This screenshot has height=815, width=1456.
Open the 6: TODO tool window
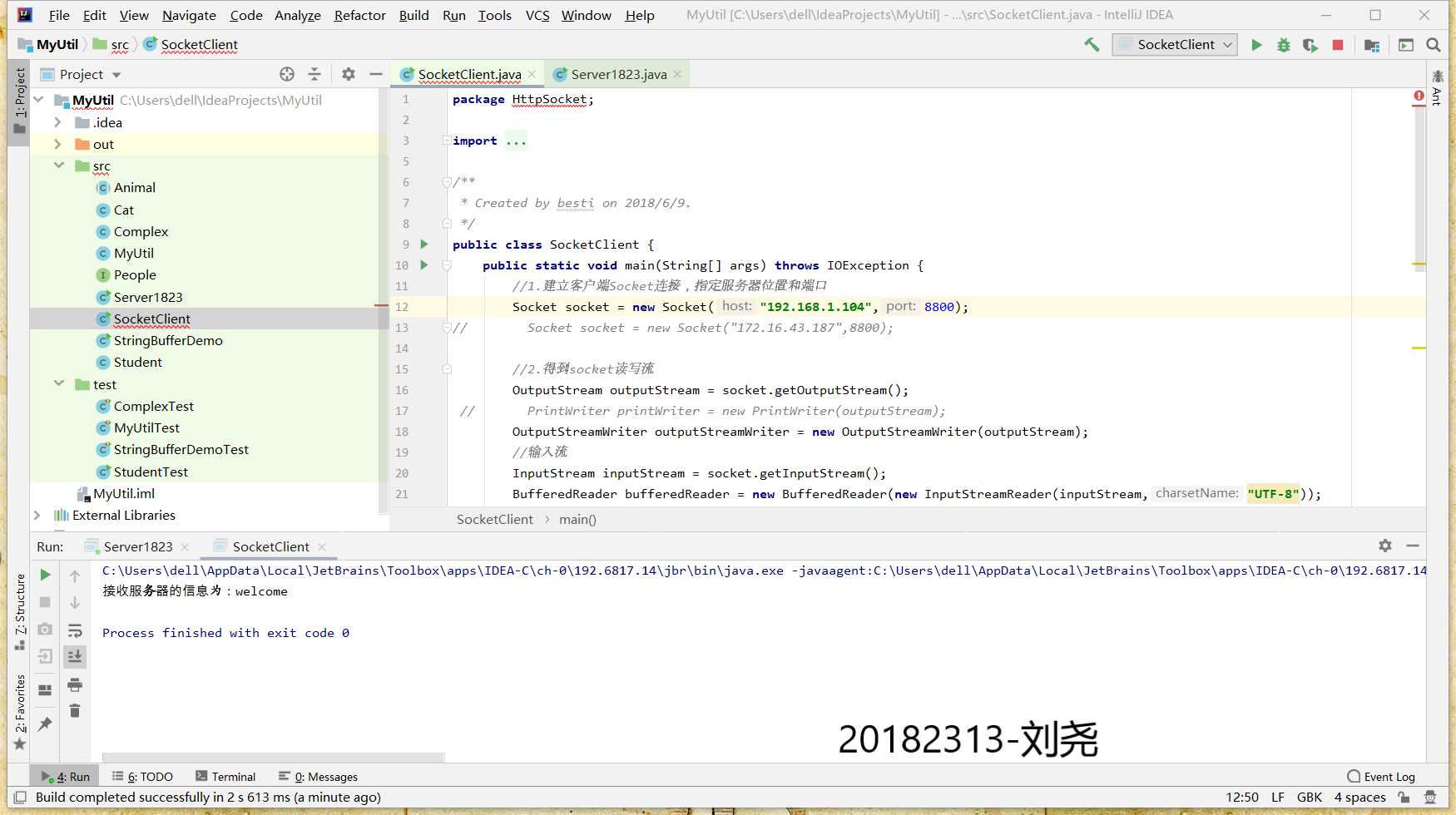tap(142, 777)
